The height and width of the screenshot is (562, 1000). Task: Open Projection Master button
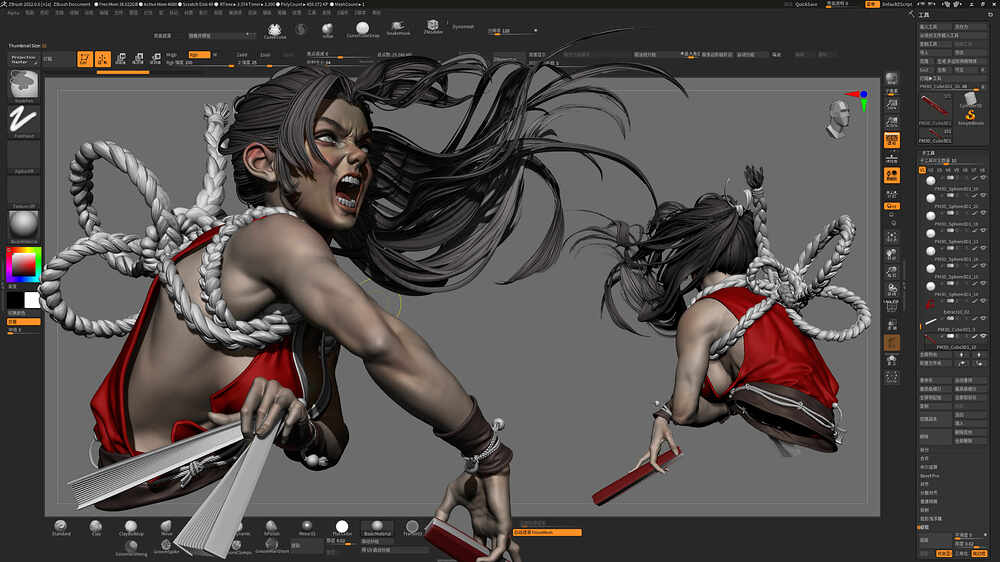coord(24,59)
